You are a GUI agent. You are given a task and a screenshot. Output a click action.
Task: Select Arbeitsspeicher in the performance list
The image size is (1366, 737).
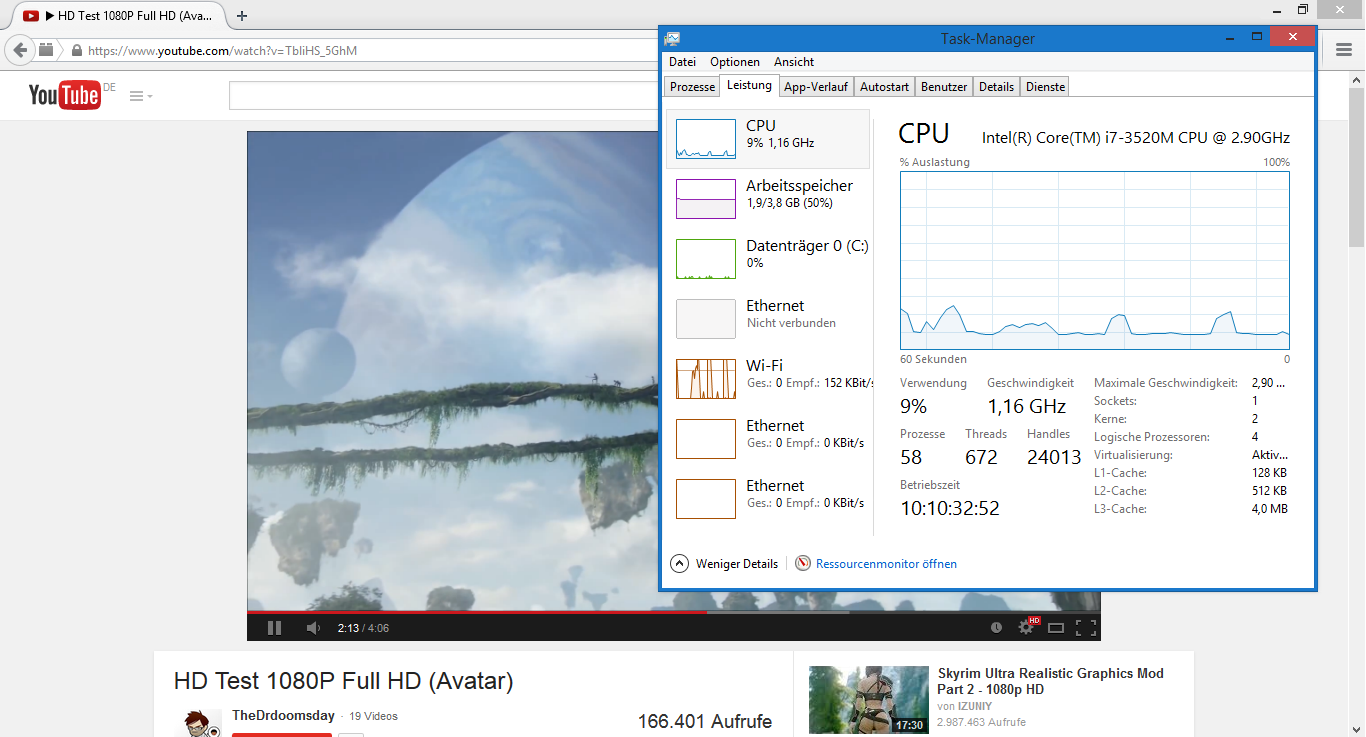click(768, 198)
